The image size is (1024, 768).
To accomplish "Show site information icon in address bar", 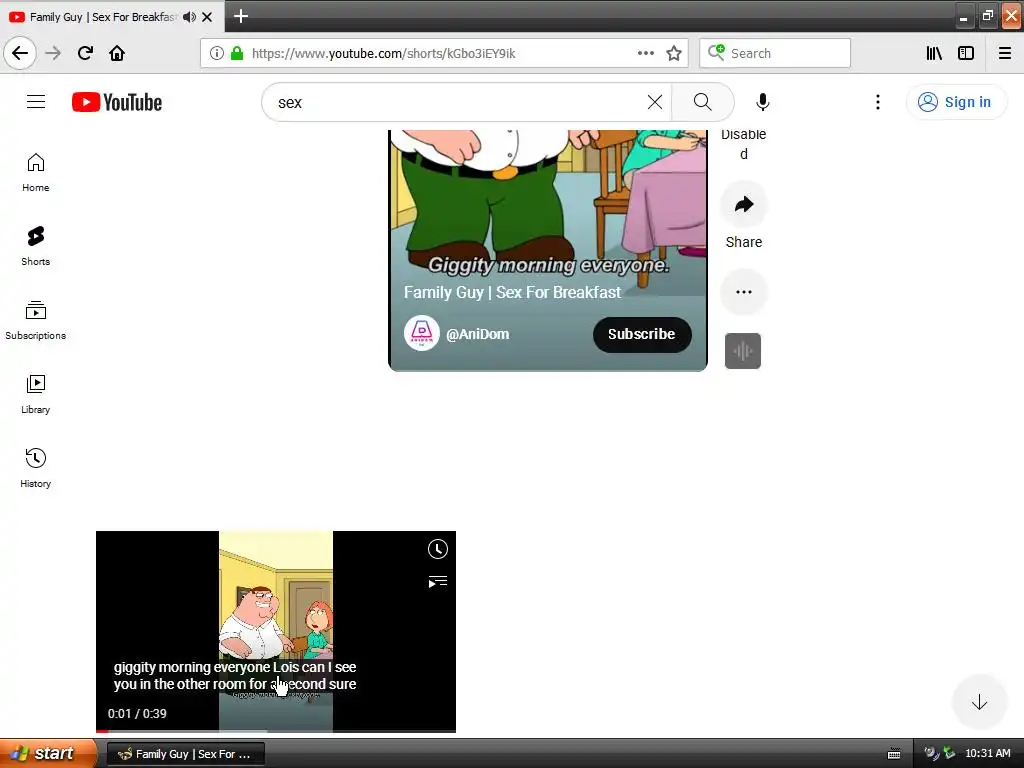I will pyautogui.click(x=217, y=53).
